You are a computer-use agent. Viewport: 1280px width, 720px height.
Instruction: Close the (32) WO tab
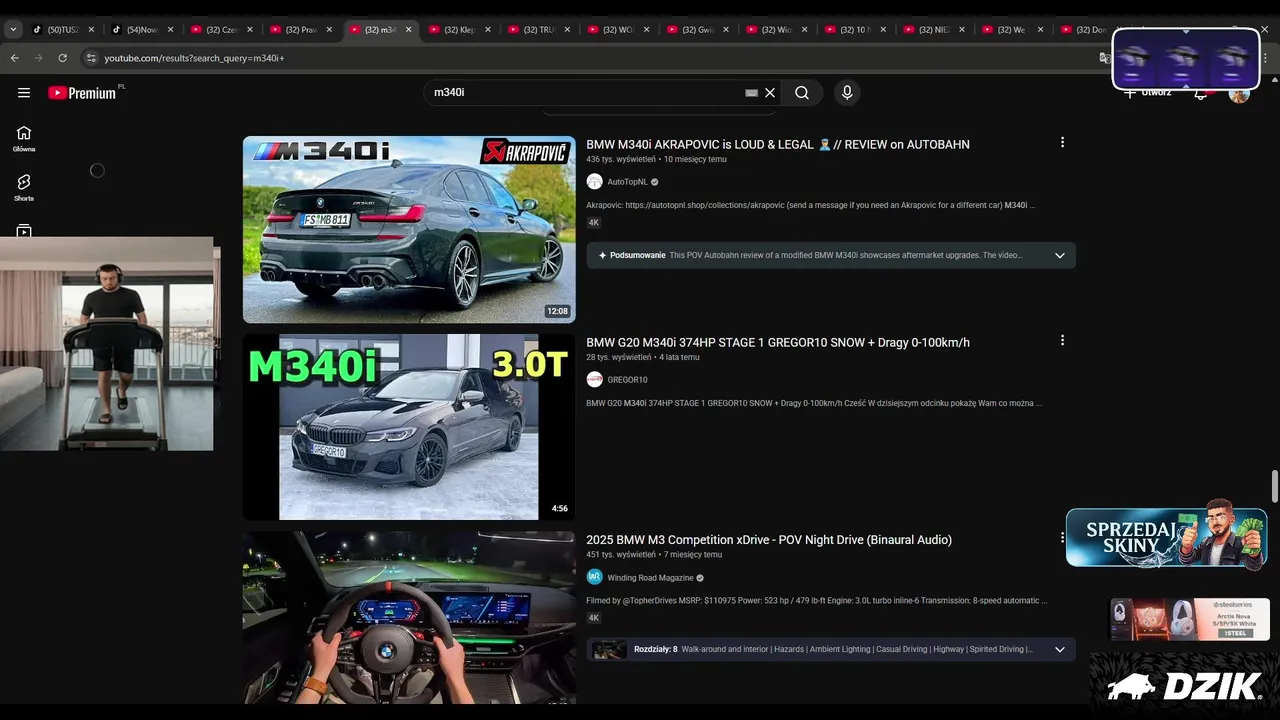pyautogui.click(x=646, y=30)
